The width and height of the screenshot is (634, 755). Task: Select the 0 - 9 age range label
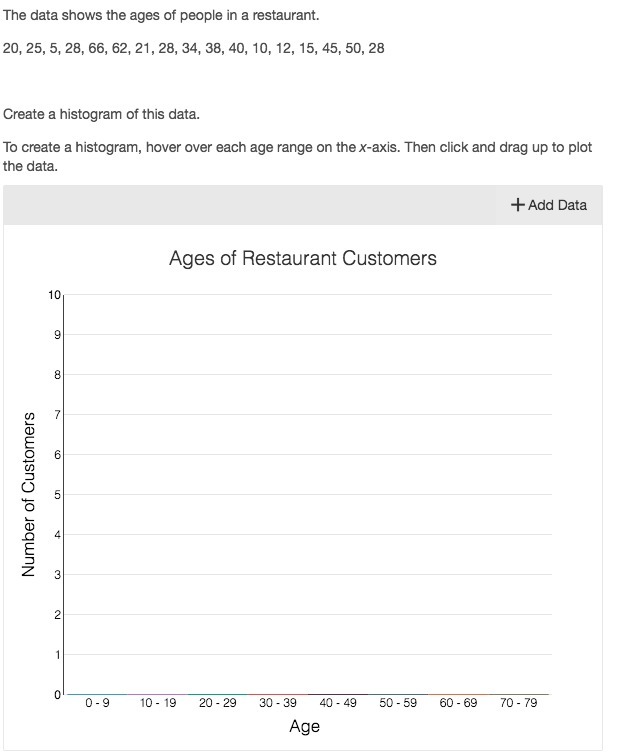pyautogui.click(x=98, y=703)
